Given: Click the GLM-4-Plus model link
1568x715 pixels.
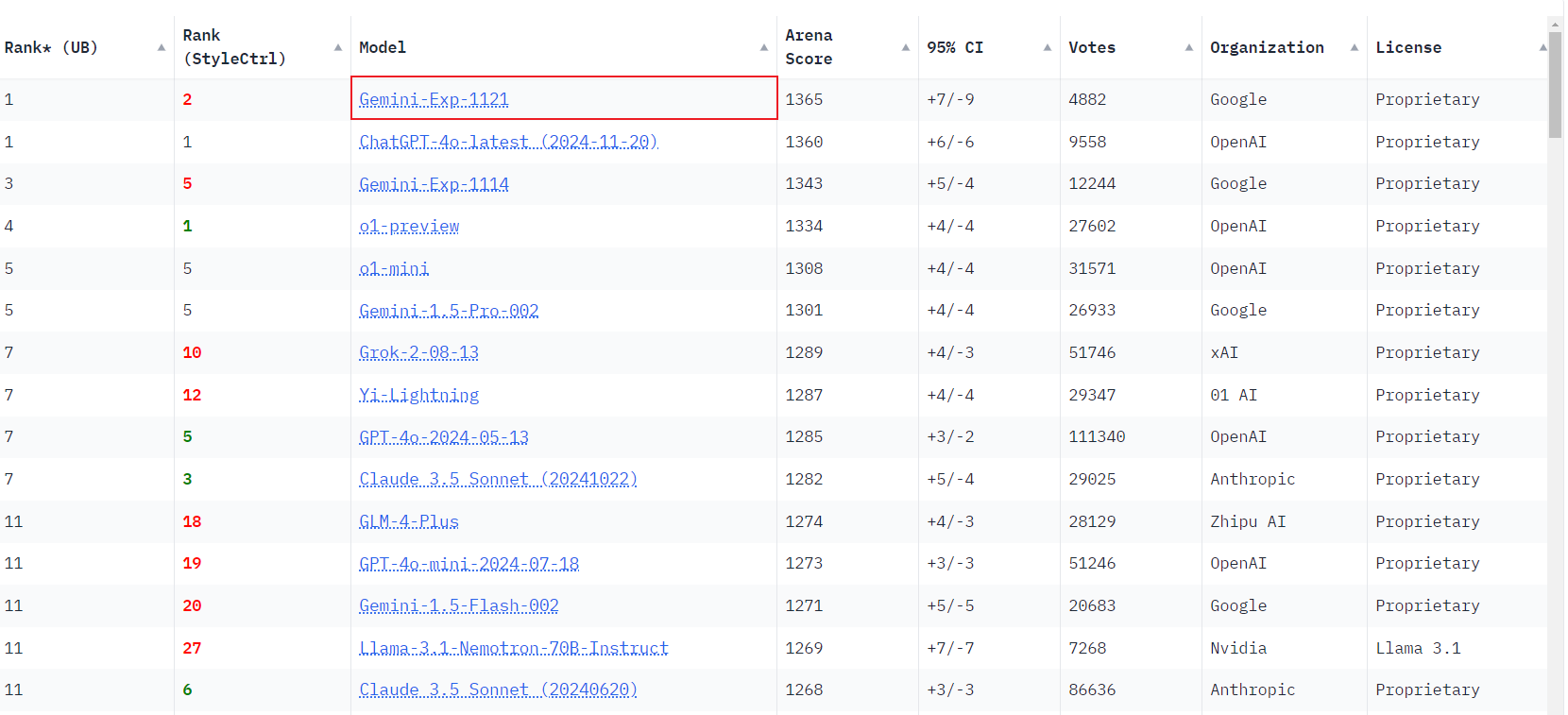Looking at the screenshot, I should coord(408,521).
